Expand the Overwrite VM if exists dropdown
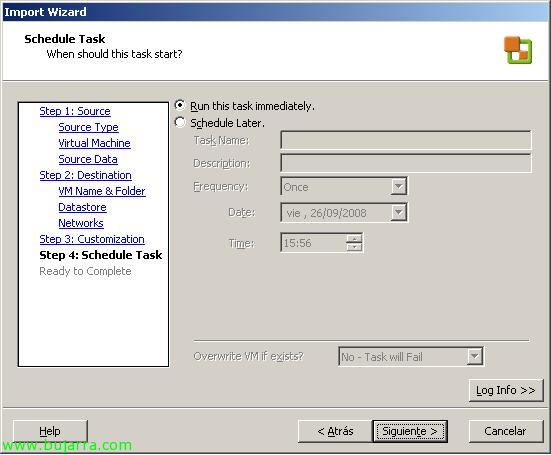Viewport: 551px width, 455px height. tap(474, 357)
